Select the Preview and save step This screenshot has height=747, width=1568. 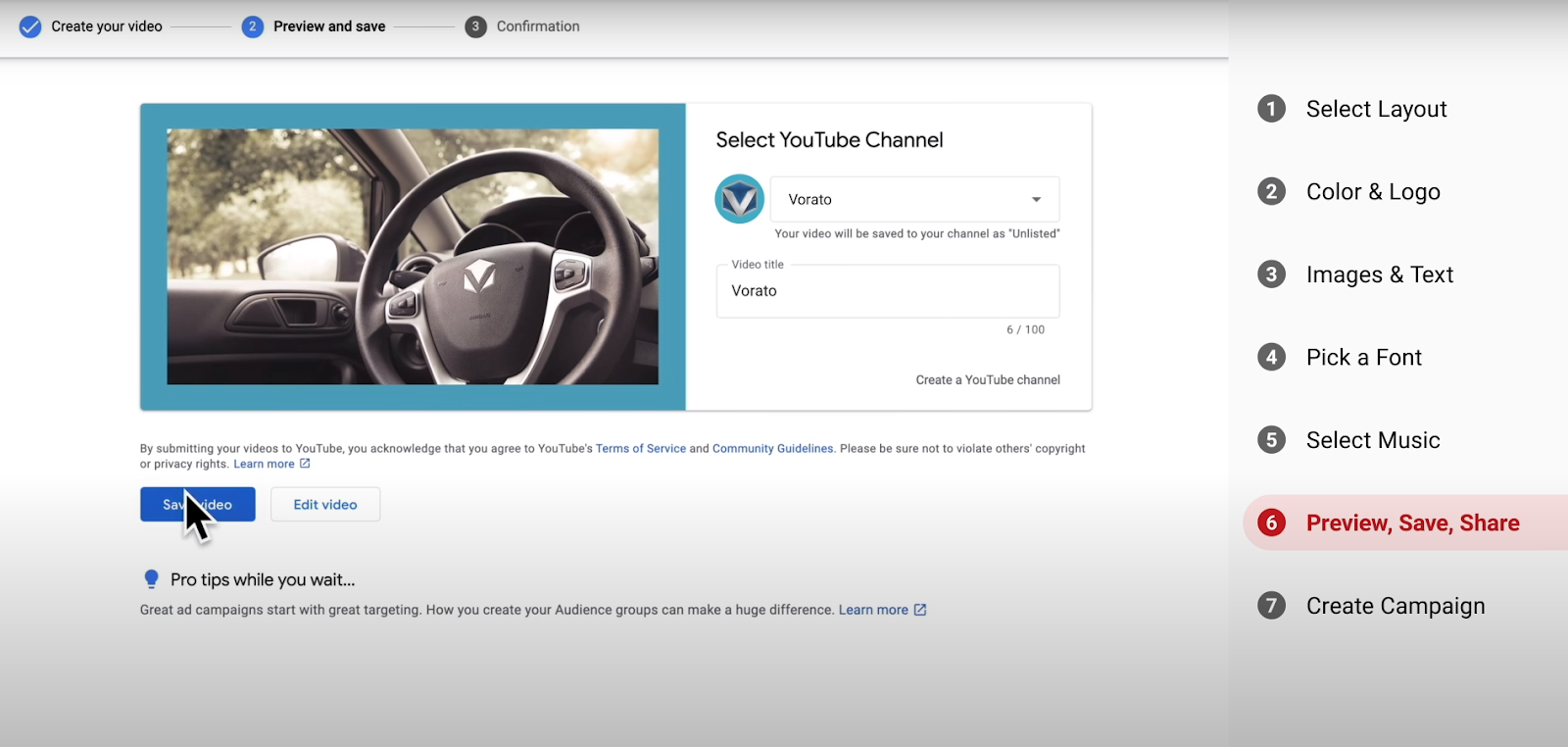(x=329, y=26)
